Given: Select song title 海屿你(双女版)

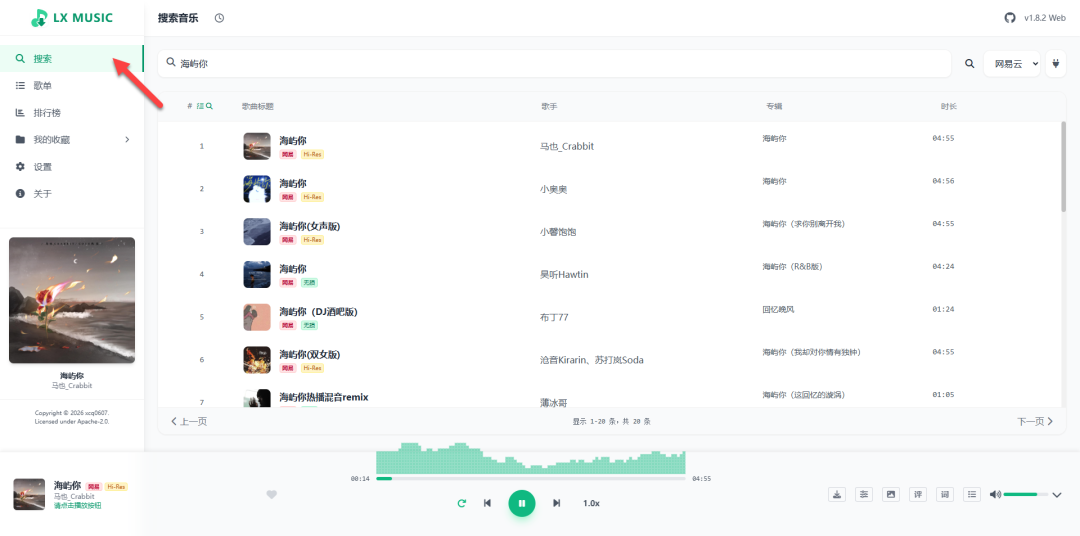Looking at the screenshot, I should click(x=310, y=354).
